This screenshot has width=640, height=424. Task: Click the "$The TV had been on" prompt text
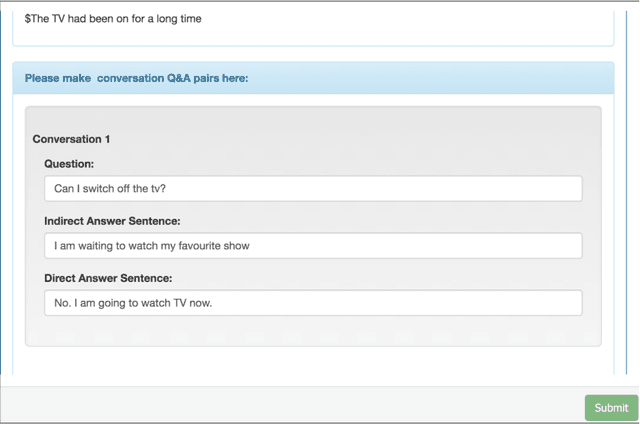pyautogui.click(x=80, y=18)
